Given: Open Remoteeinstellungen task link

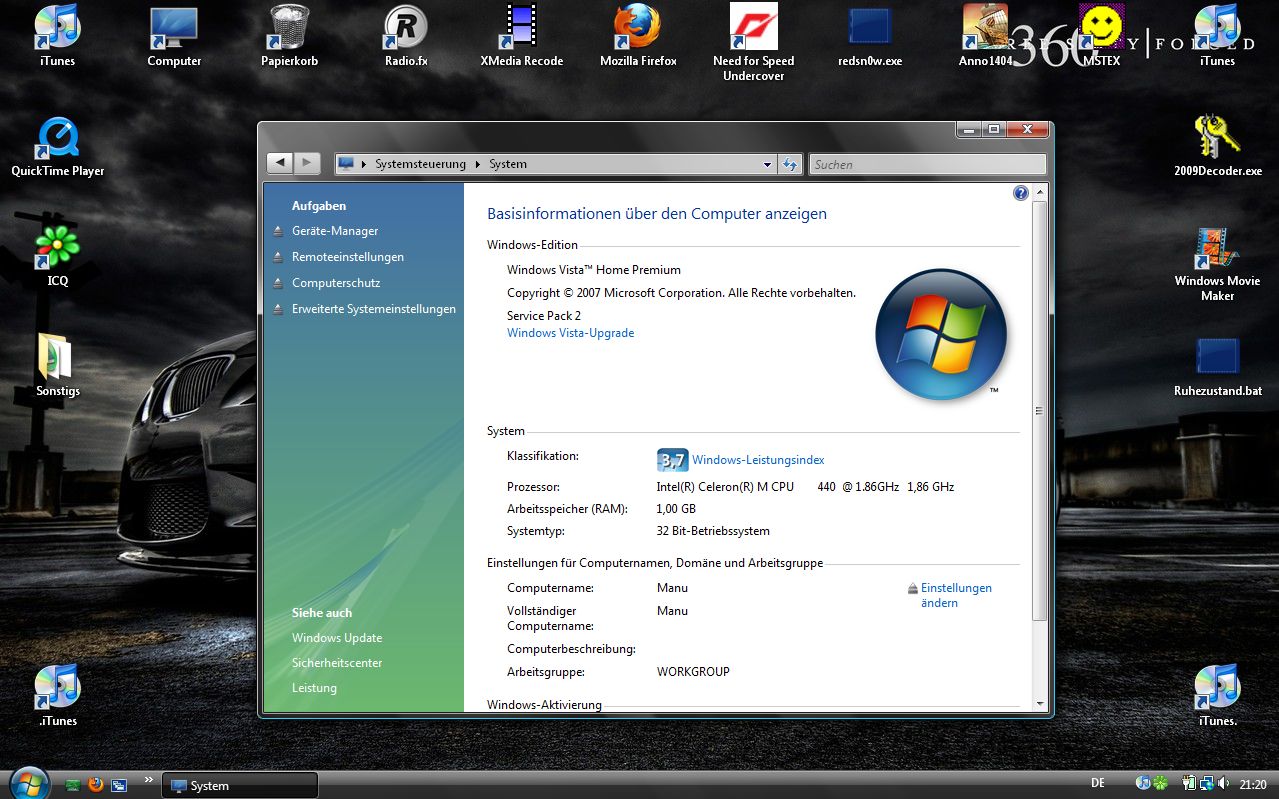Looking at the screenshot, I should pos(348,257).
